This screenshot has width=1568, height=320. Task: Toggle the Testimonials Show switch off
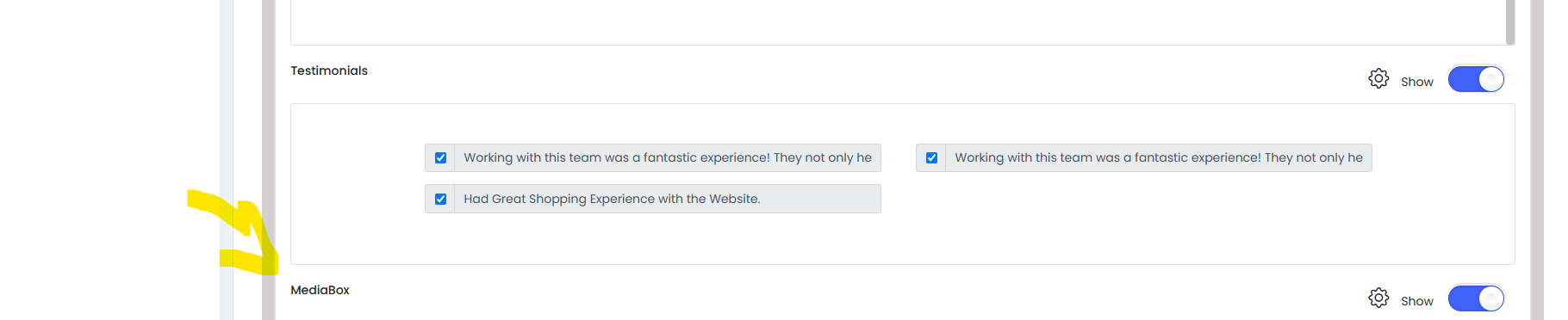click(1476, 79)
